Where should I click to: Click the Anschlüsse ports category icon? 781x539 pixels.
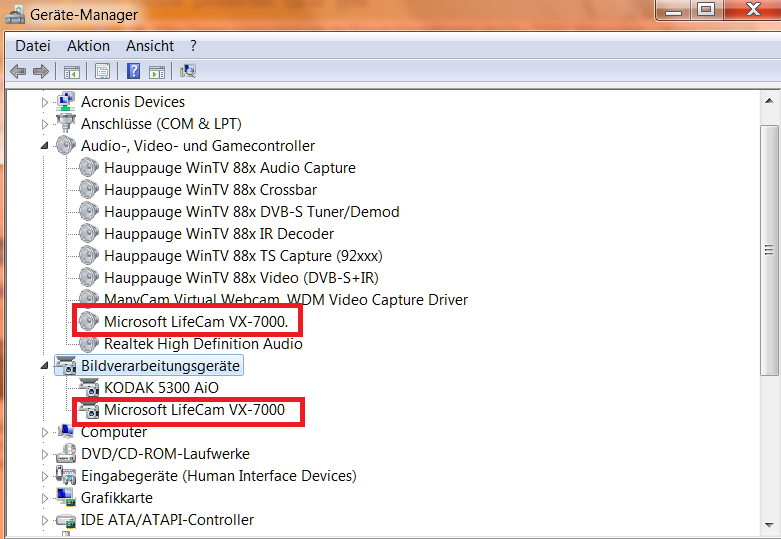66,124
